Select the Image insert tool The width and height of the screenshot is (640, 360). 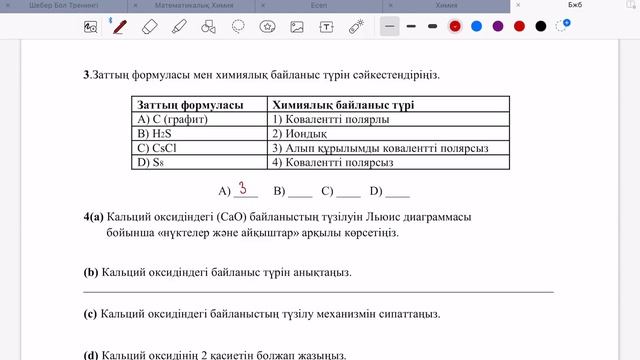point(297,27)
